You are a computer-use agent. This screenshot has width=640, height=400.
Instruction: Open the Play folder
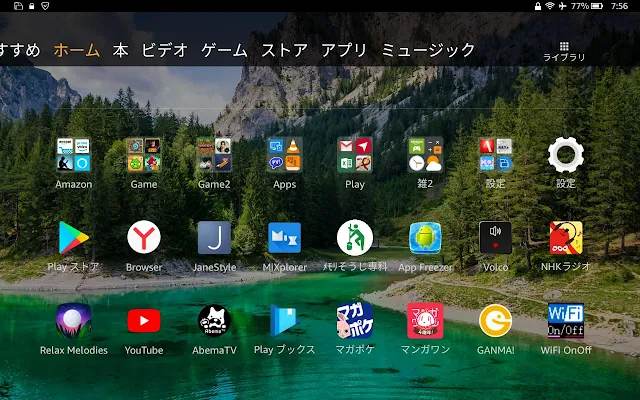tap(355, 155)
